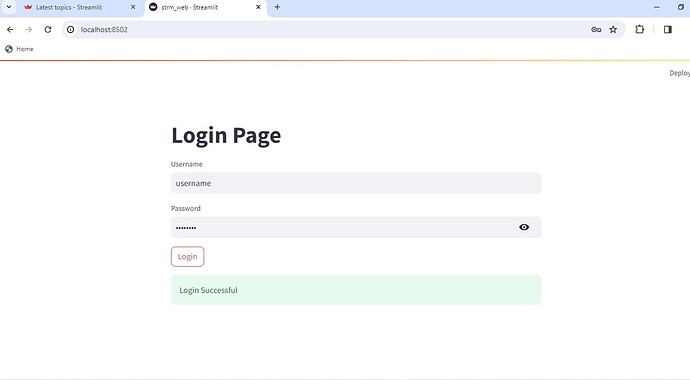The height and width of the screenshot is (380, 690).
Task: Click the browser back arrow
Action: (x=10, y=29)
